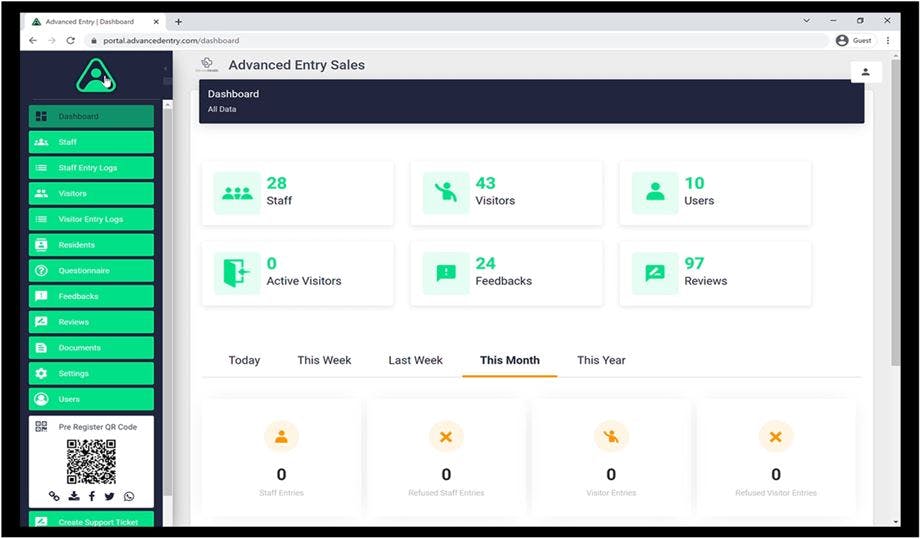Click the company logo beside Advanced Entry Sales
921x539 pixels.
[x=207, y=65]
